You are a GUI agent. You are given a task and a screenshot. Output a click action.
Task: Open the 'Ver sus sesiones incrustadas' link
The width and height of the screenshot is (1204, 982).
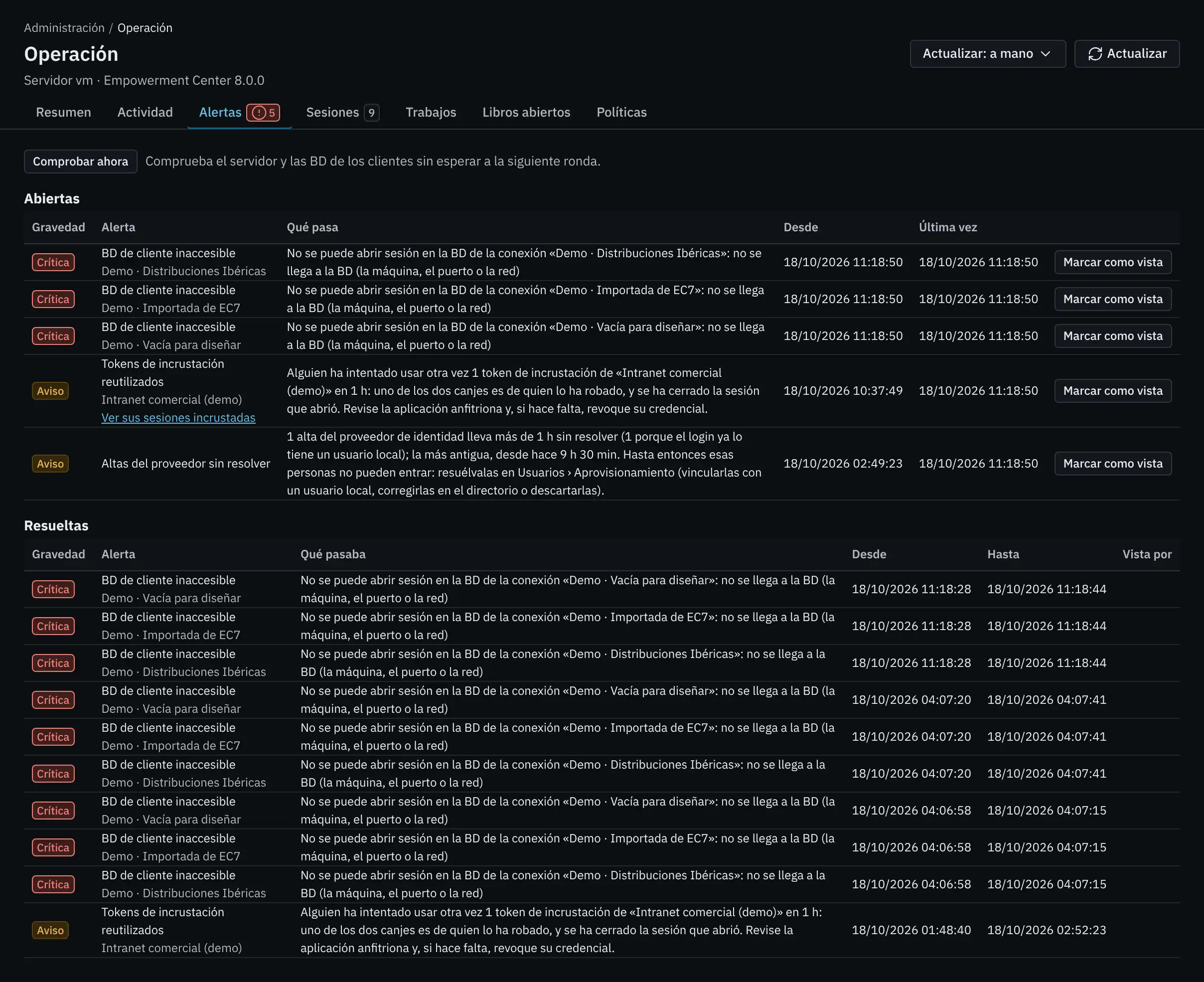click(x=178, y=417)
